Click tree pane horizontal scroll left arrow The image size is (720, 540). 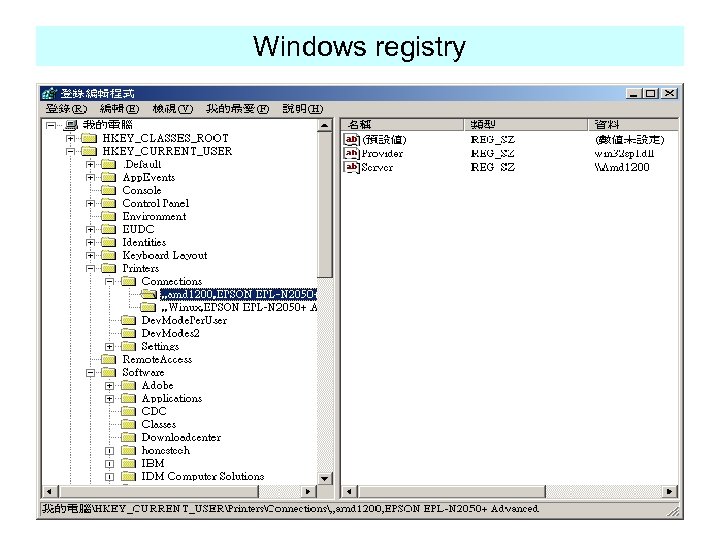pyautogui.click(x=49, y=491)
